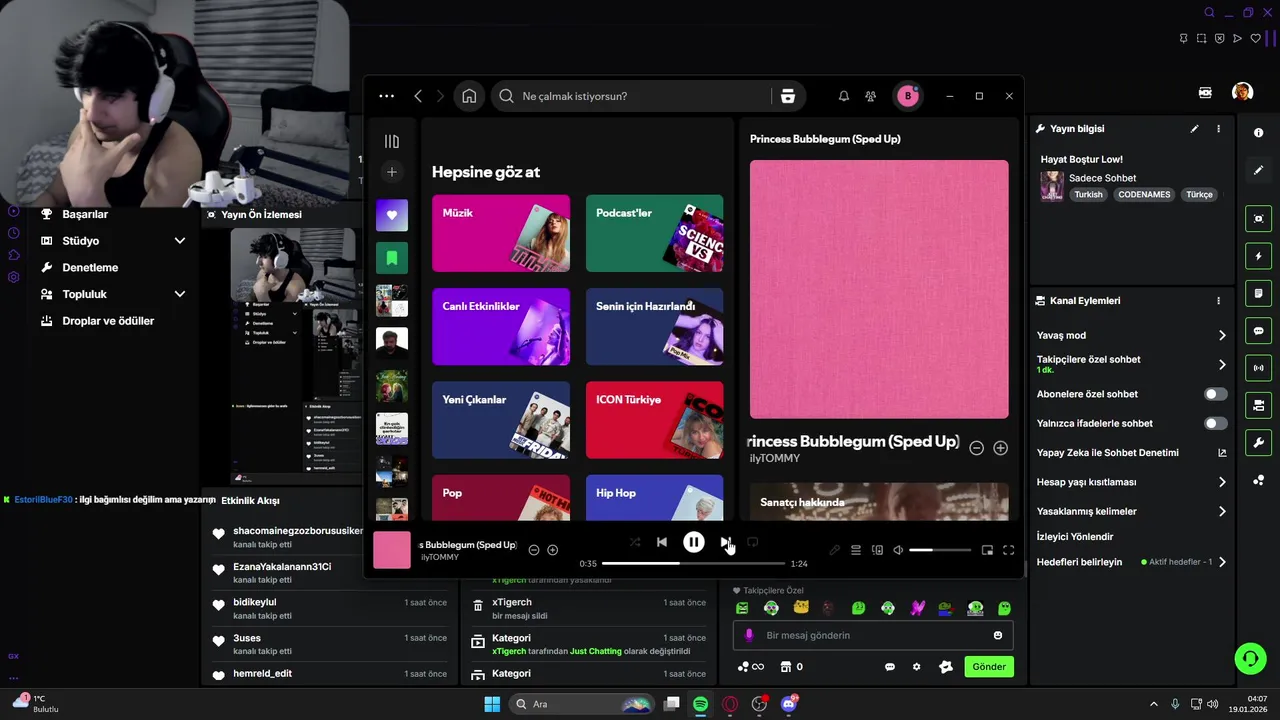Image resolution: width=1280 pixels, height=720 pixels.
Task: Click taskbar search box 'Ara'
Action: [583, 704]
